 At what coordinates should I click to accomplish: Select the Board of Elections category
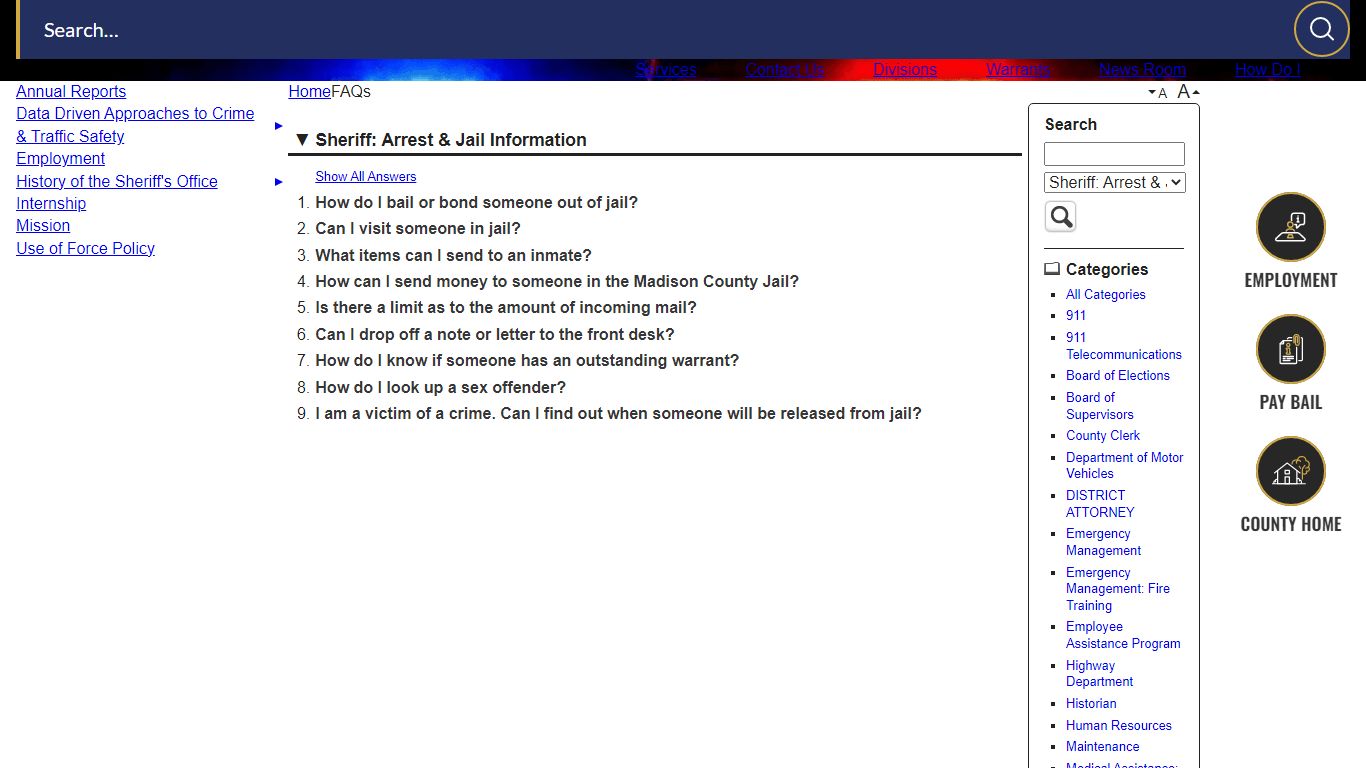(x=1117, y=376)
